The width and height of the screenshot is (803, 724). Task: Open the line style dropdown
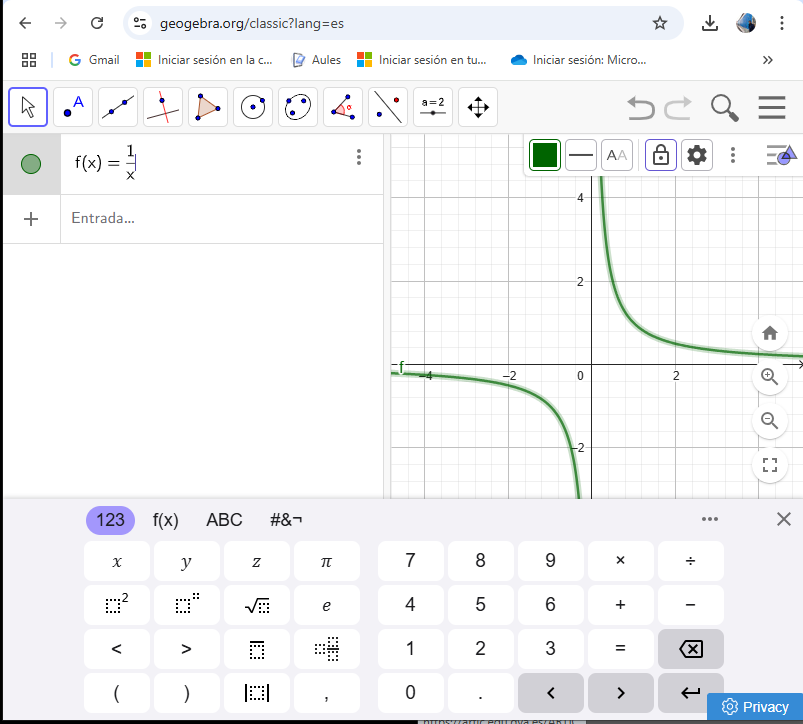[581, 155]
